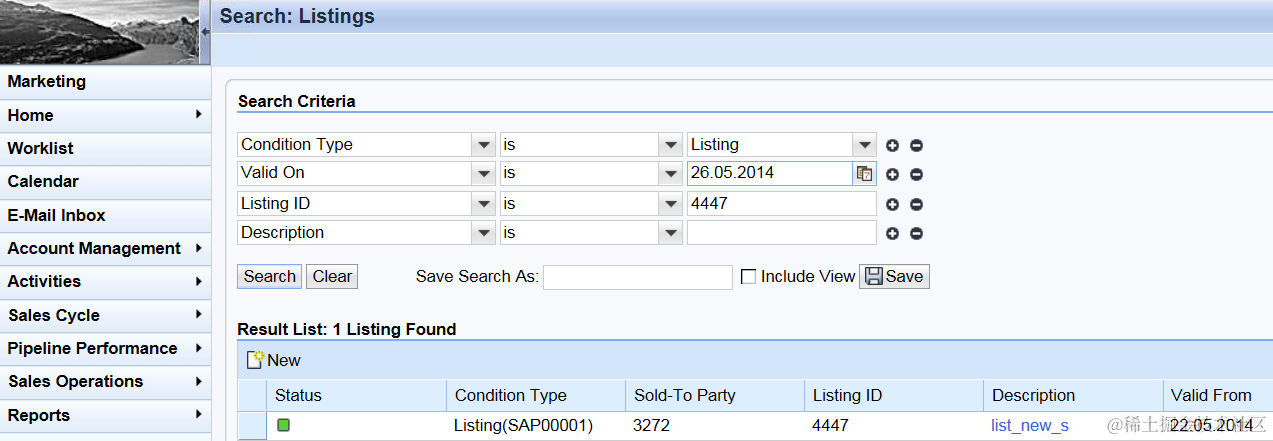Enable the Include View checkbox
This screenshot has height=441, width=1273.
pyautogui.click(x=748, y=277)
